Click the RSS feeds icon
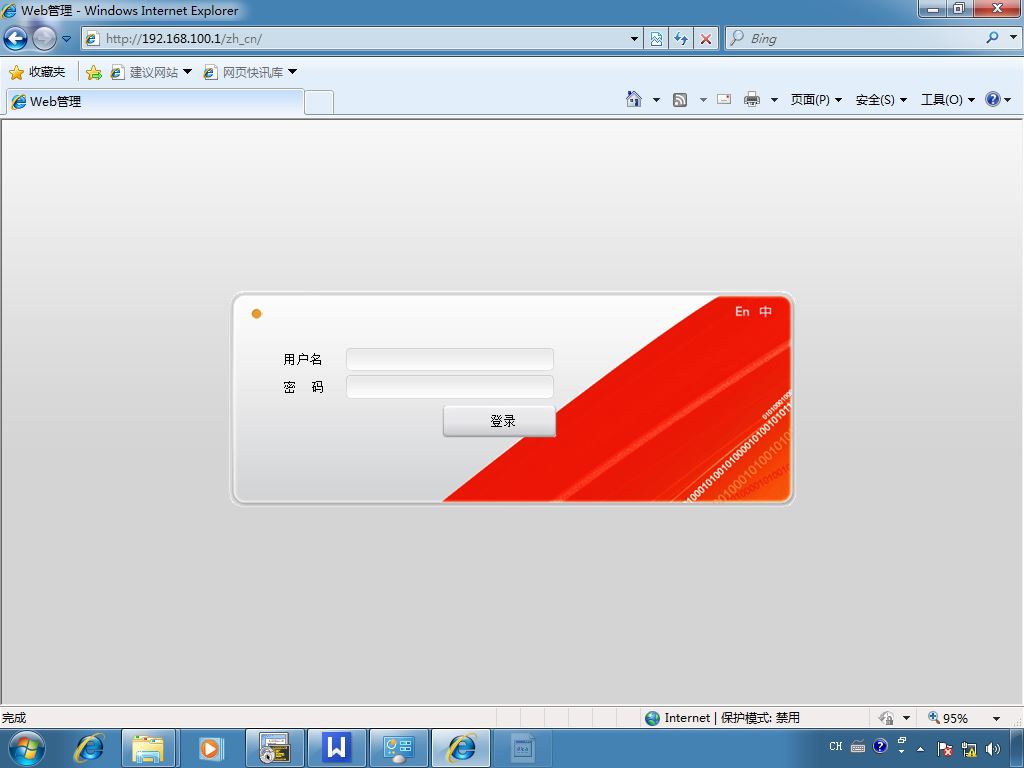Screen dimensions: 1024x768 (x=680, y=100)
